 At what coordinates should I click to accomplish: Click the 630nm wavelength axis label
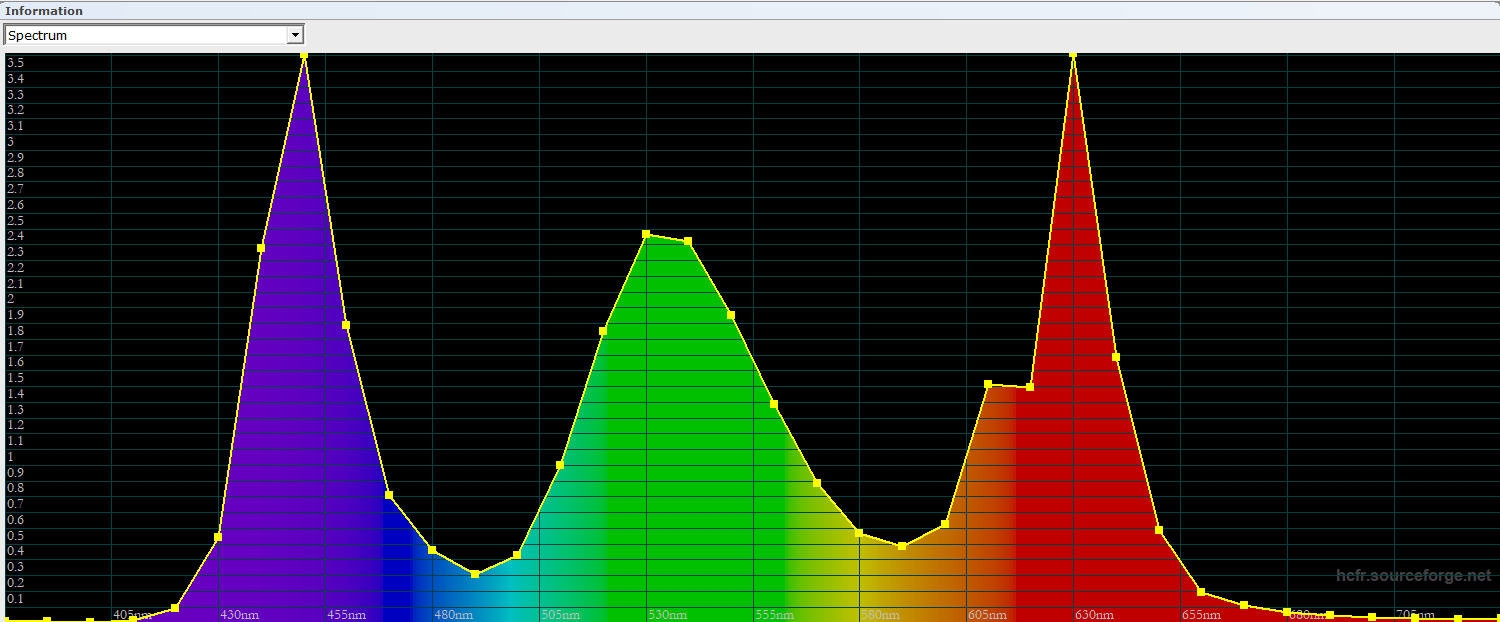tap(1094, 614)
